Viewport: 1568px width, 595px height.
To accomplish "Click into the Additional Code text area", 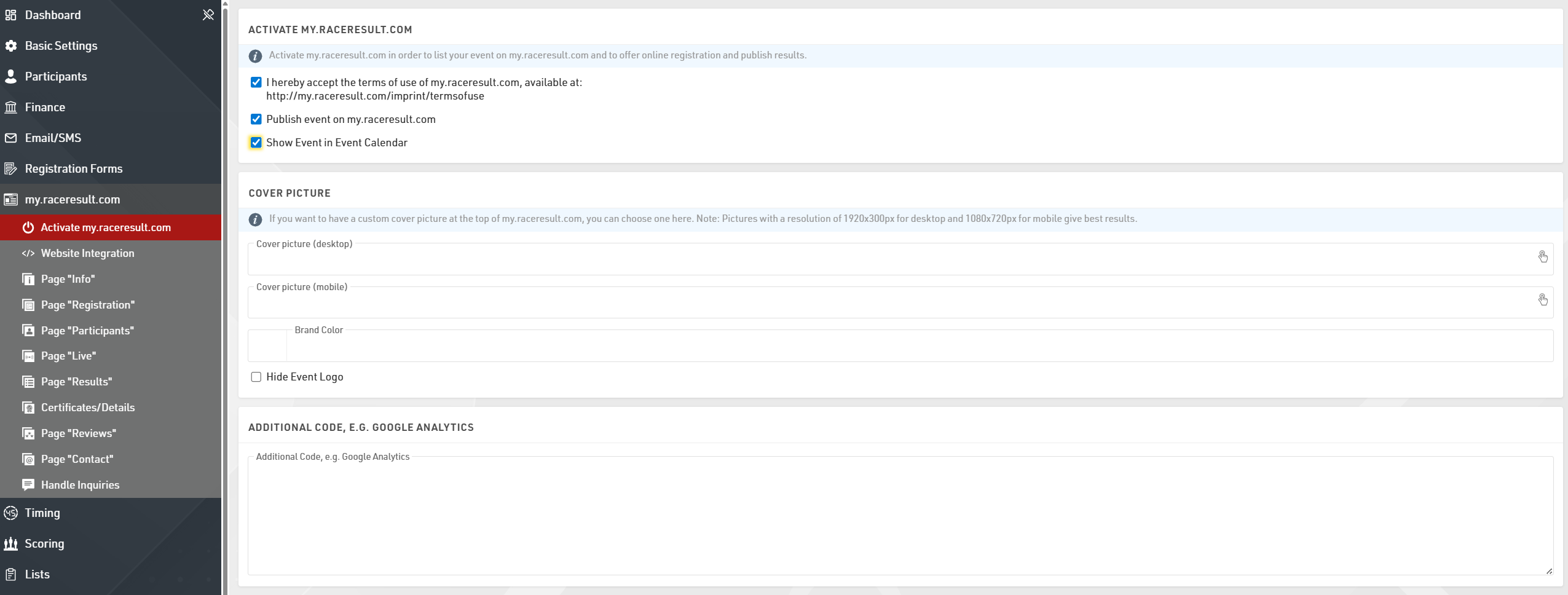I will click(x=900, y=516).
